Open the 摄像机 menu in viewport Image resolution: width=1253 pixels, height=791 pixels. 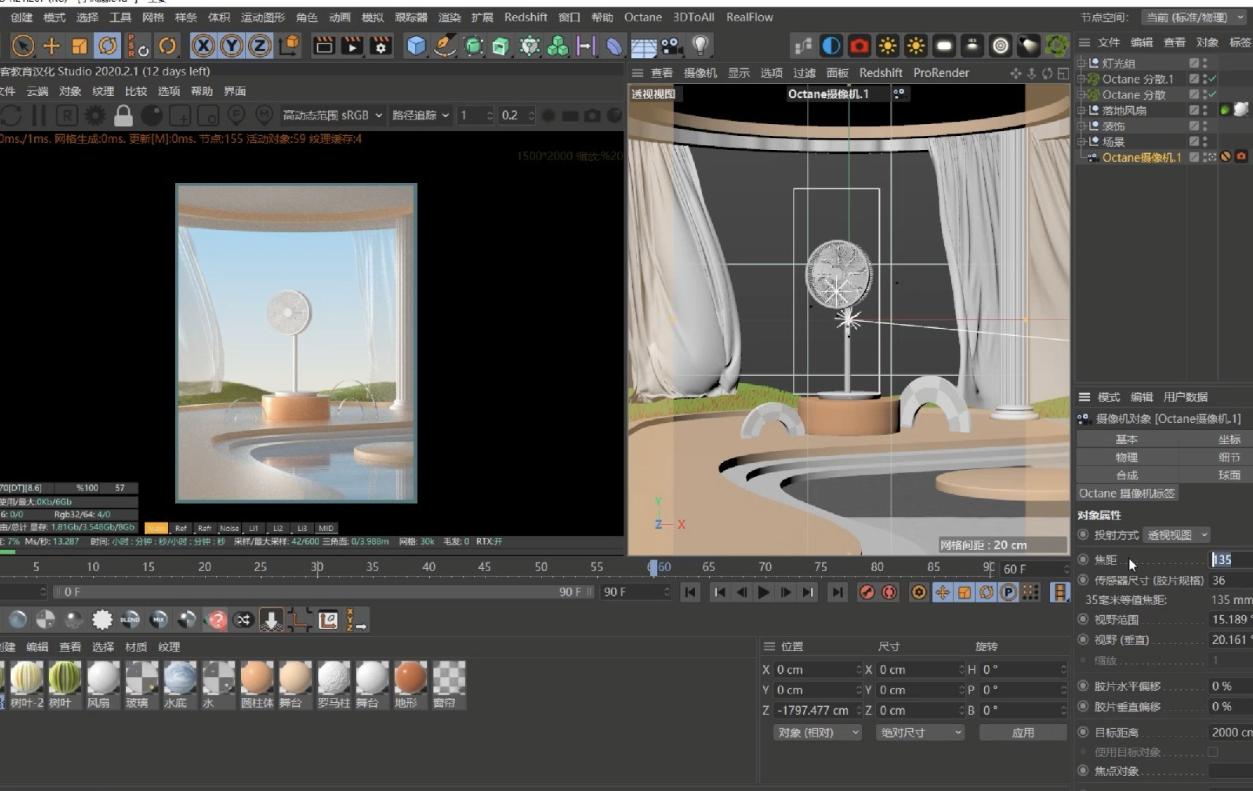[x=699, y=73]
